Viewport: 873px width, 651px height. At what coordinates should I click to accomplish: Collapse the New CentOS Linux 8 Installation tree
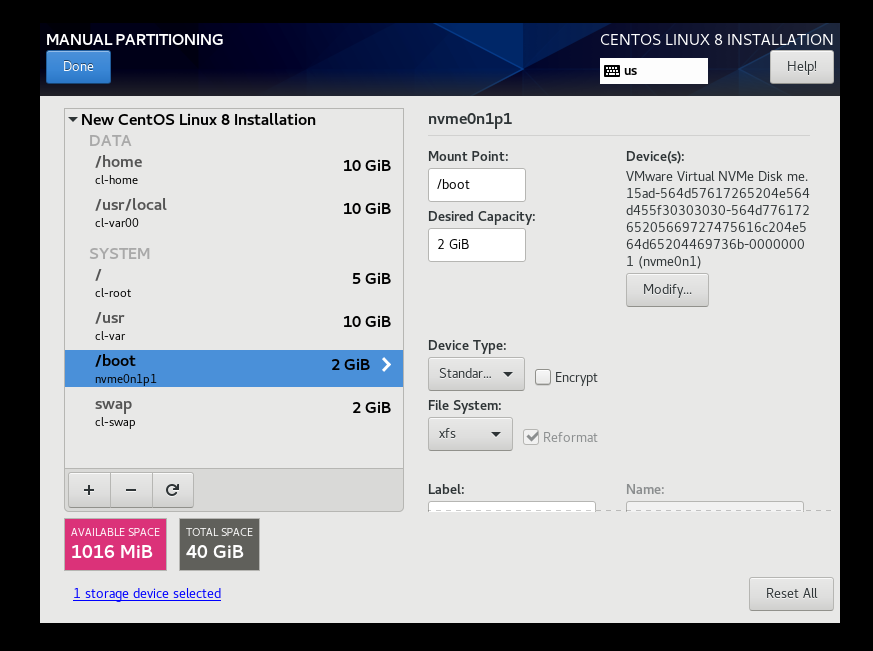tap(73, 119)
